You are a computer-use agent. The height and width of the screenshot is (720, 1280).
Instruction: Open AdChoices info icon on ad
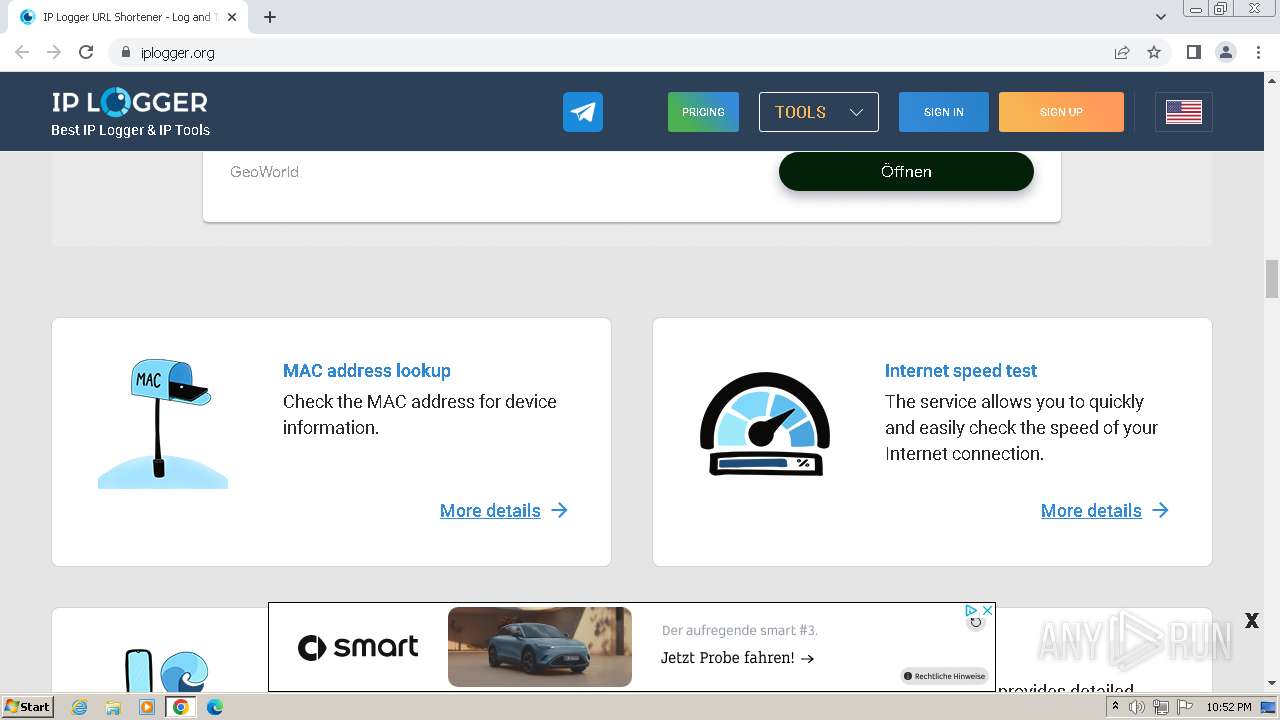tap(971, 610)
